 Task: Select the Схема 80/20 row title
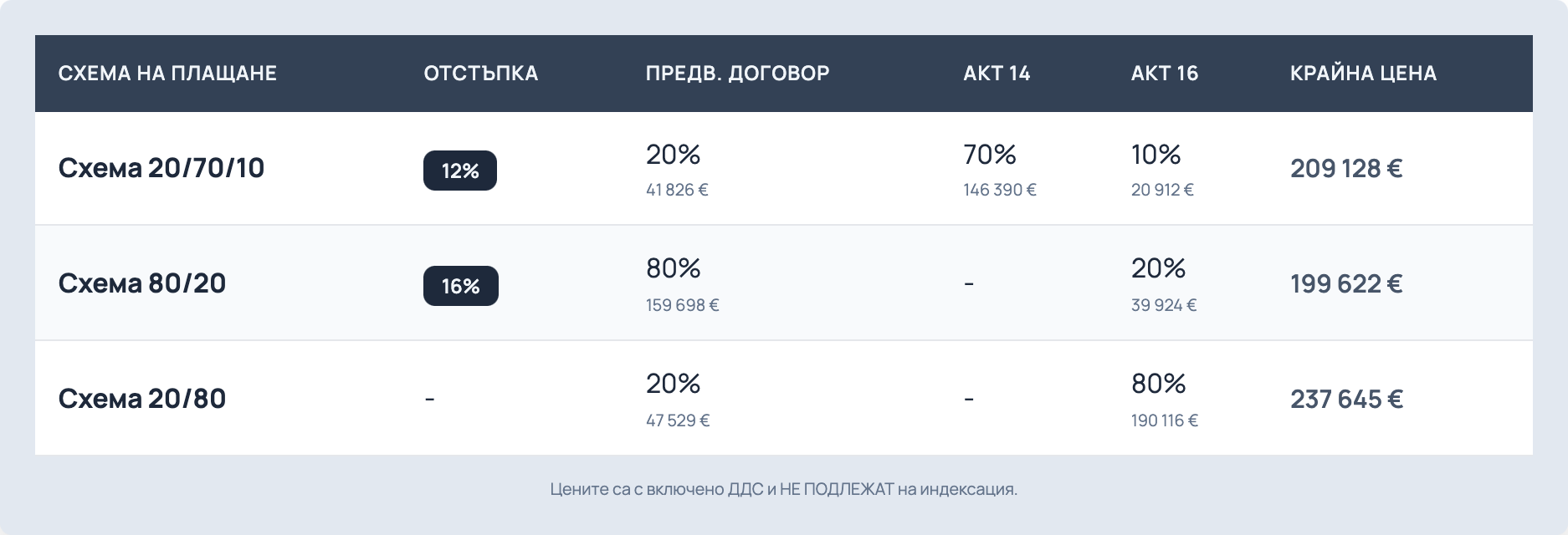(x=142, y=283)
